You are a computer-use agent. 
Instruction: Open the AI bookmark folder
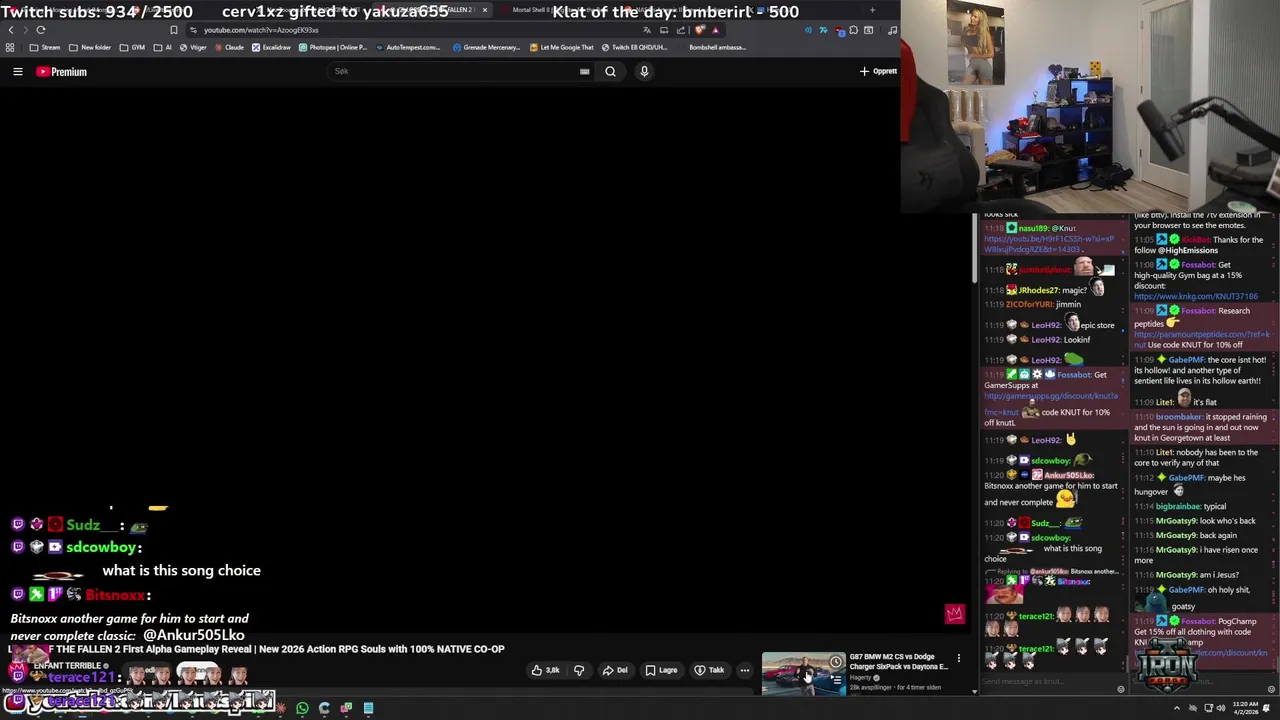pos(162,47)
